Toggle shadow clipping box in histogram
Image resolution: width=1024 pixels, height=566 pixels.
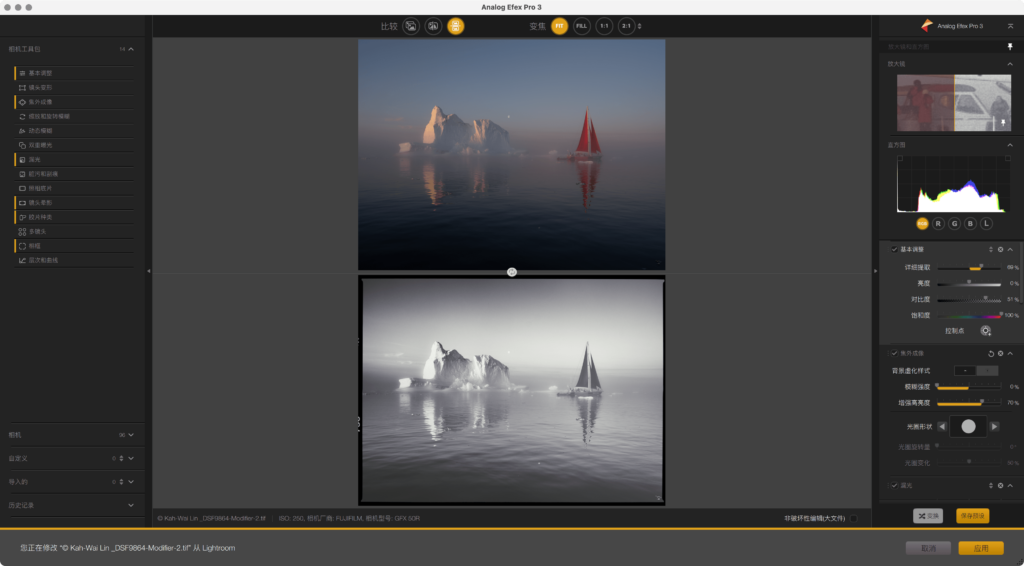(x=900, y=159)
